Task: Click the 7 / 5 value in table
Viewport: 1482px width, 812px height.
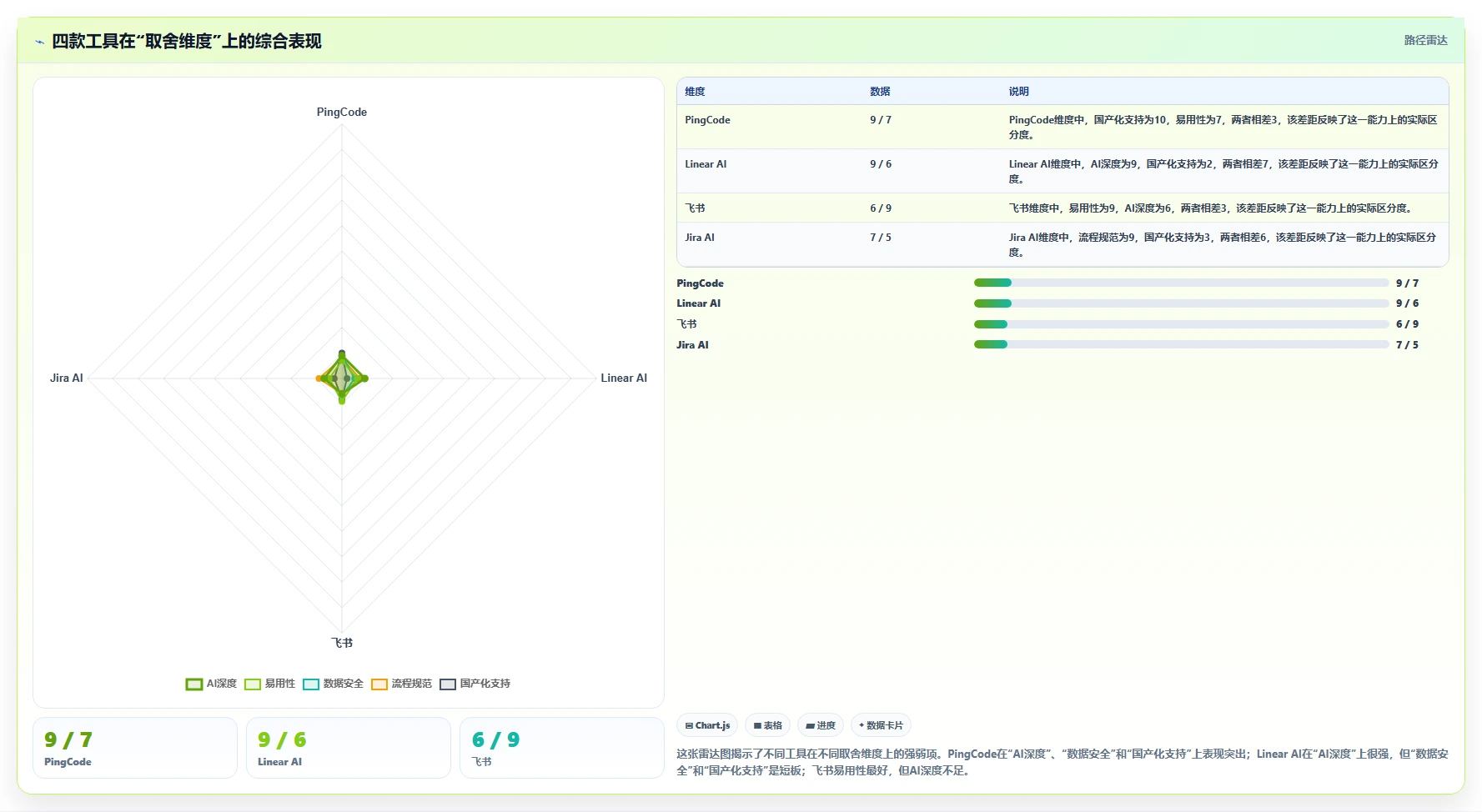Action: point(881,238)
